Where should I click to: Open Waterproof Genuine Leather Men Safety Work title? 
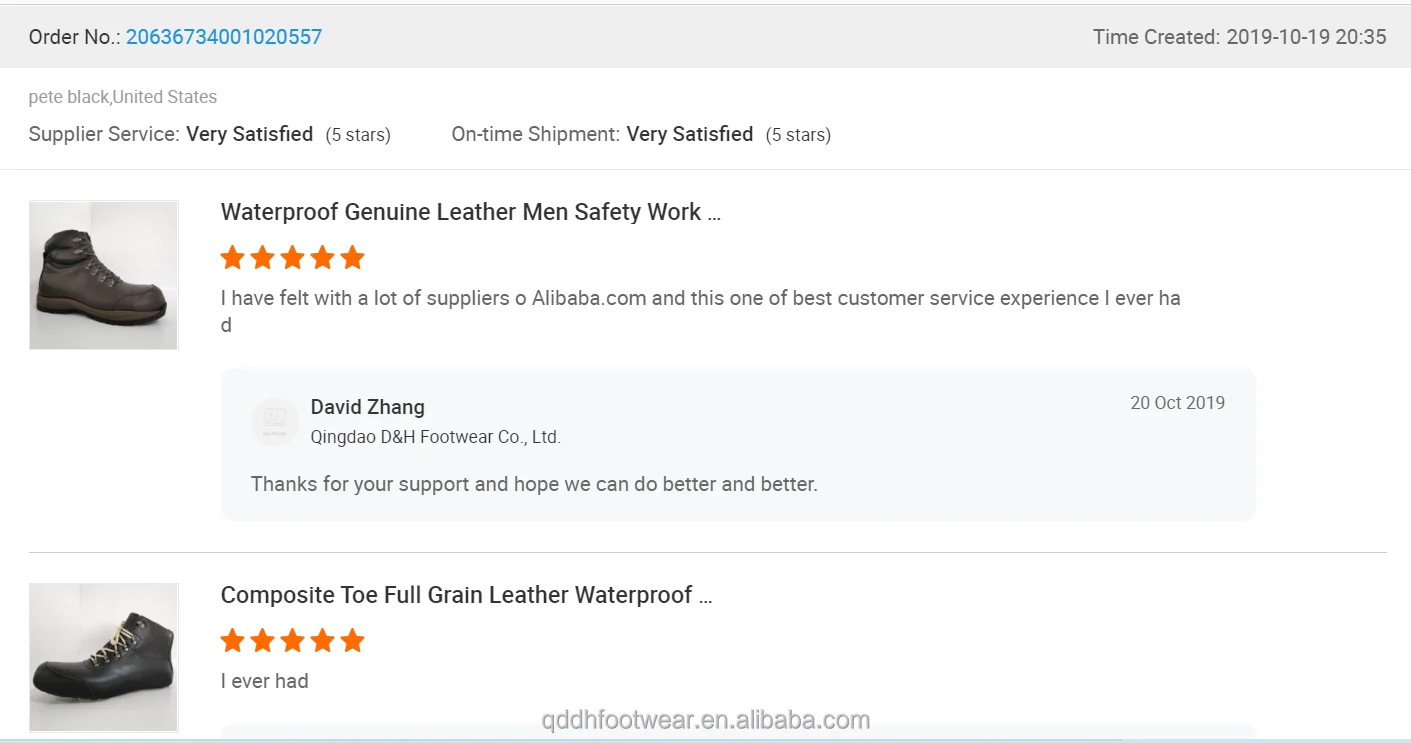pos(470,212)
